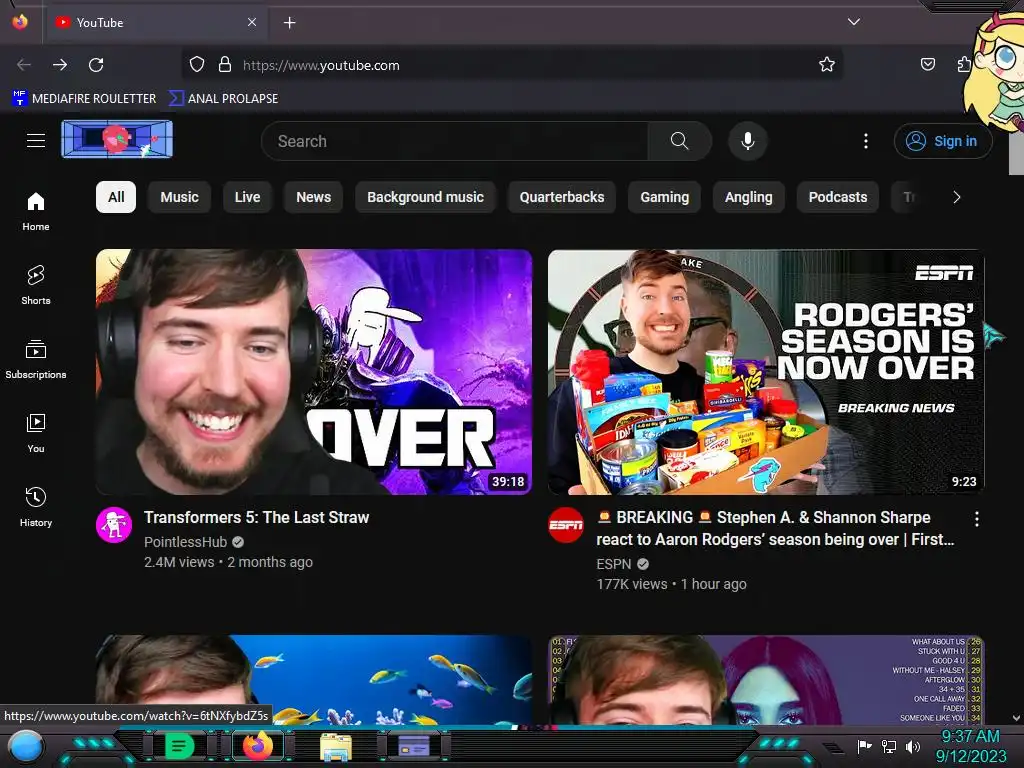The width and height of the screenshot is (1024, 768).
Task: Switch to Firefox on the taskbar
Action: pos(258,745)
